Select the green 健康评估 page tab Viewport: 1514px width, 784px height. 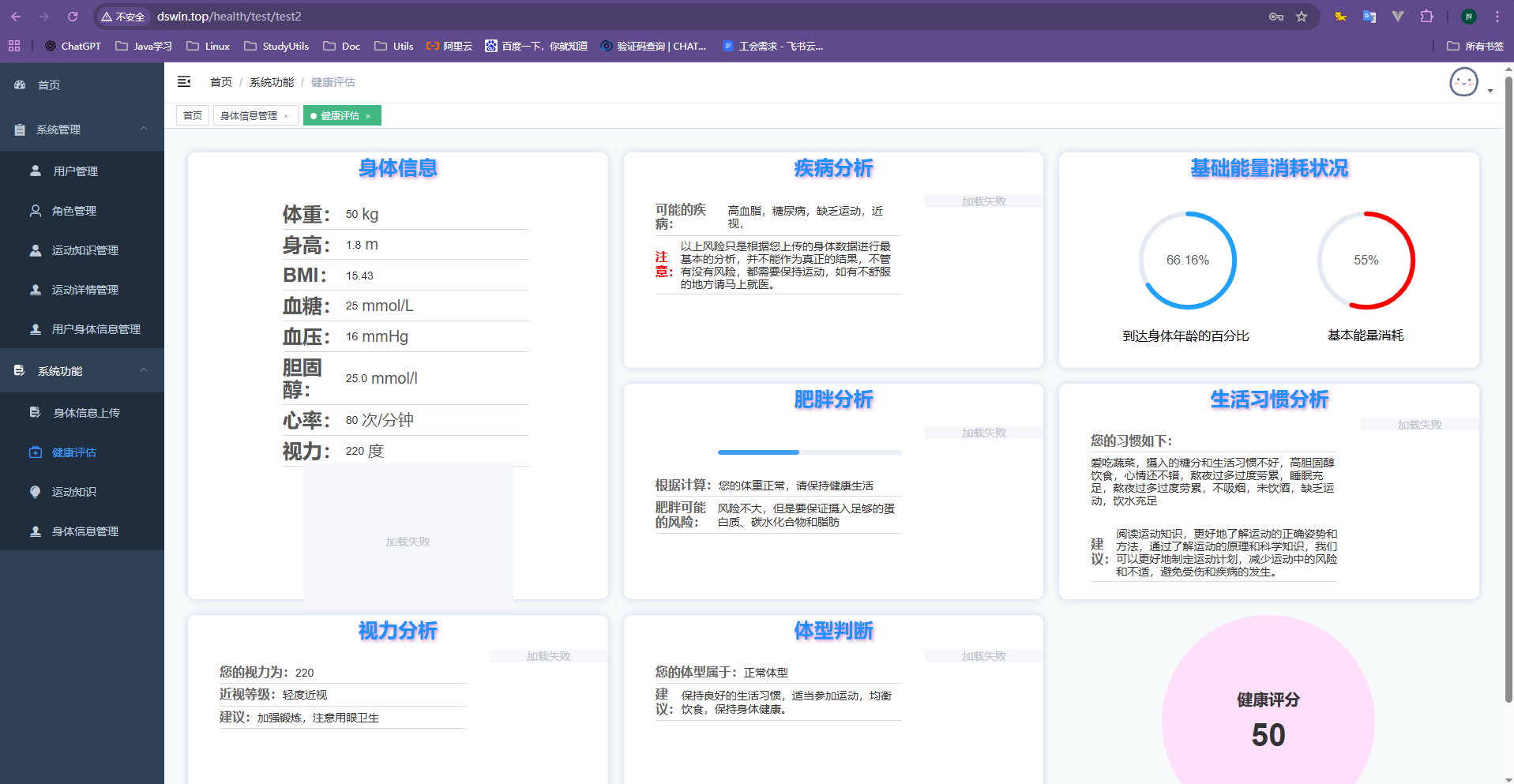coord(340,115)
